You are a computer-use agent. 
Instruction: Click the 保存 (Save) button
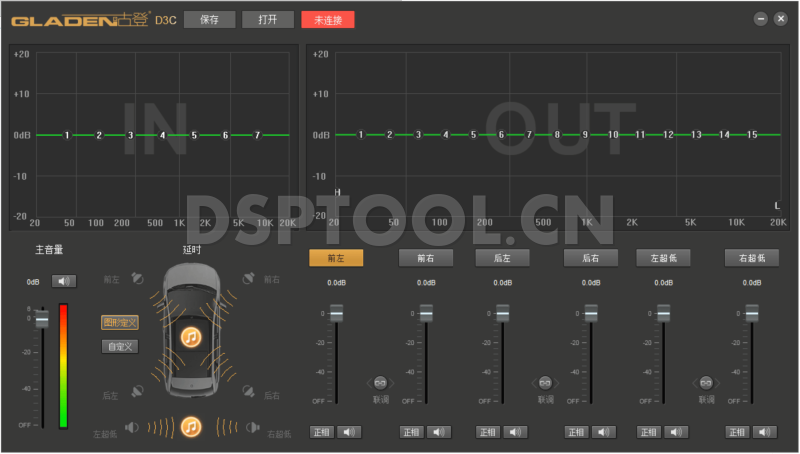(x=209, y=19)
